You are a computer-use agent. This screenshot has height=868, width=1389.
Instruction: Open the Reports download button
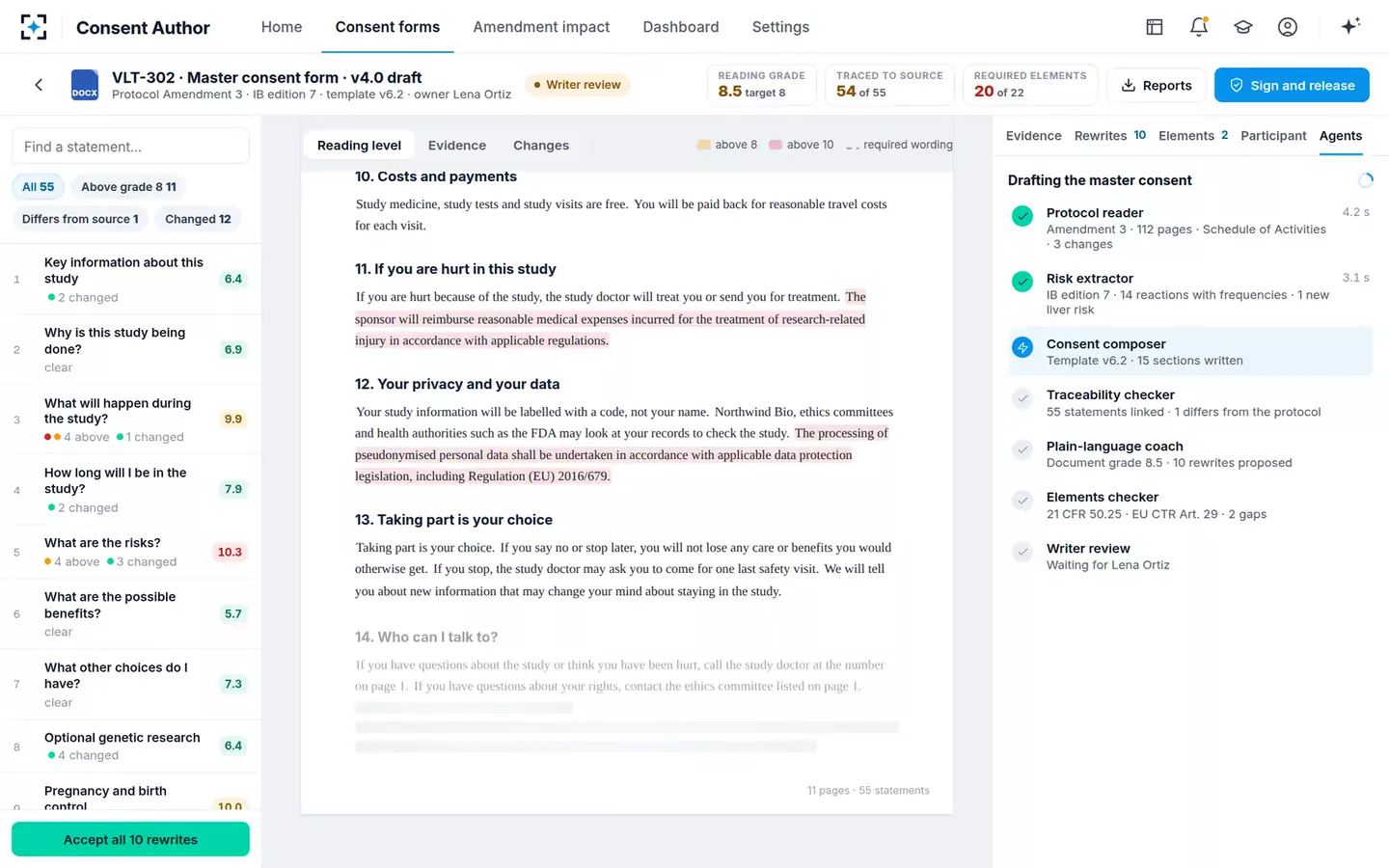1157,85
